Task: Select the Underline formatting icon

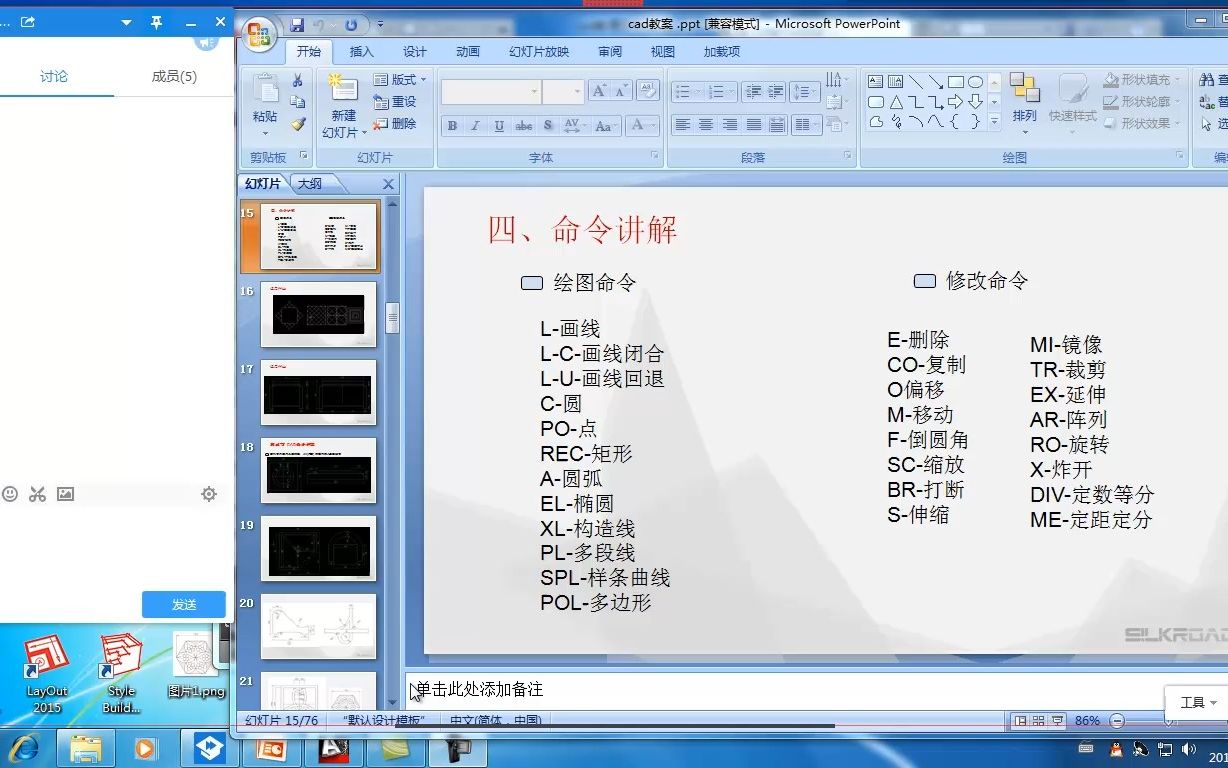Action: coord(498,125)
